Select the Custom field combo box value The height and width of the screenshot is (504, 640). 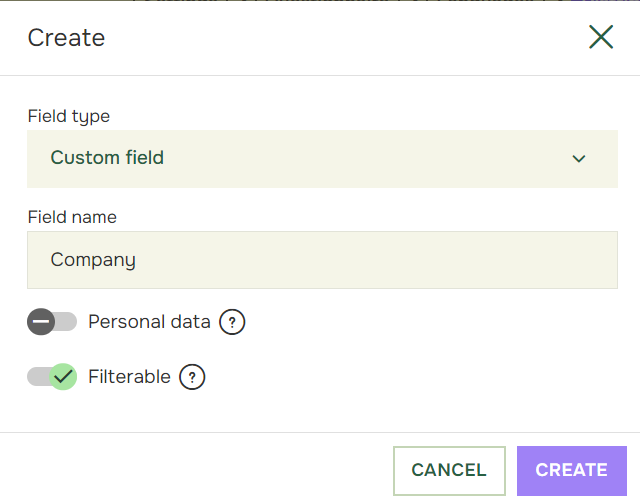pyautogui.click(x=107, y=158)
